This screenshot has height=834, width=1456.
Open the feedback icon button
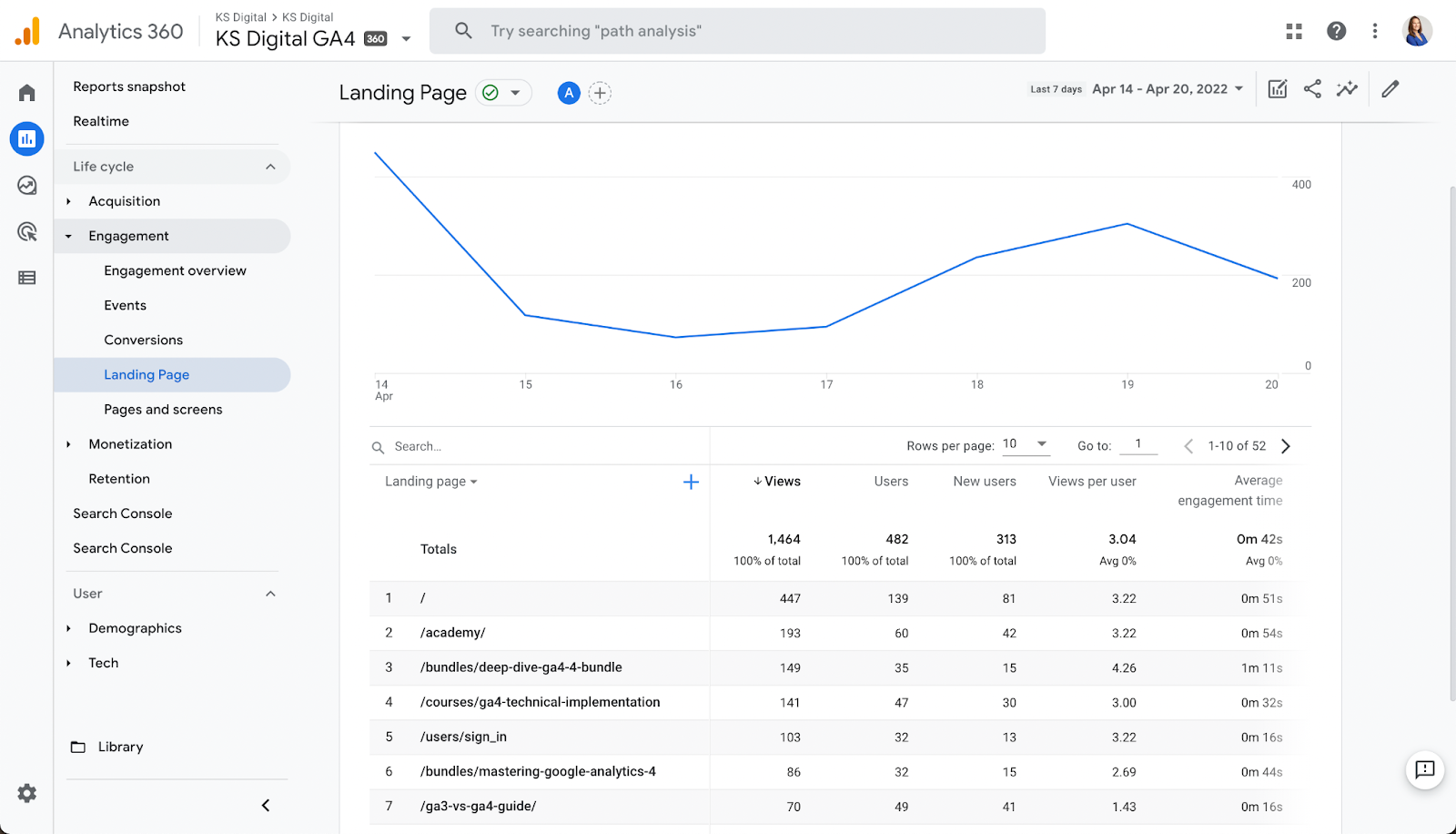[x=1425, y=770]
